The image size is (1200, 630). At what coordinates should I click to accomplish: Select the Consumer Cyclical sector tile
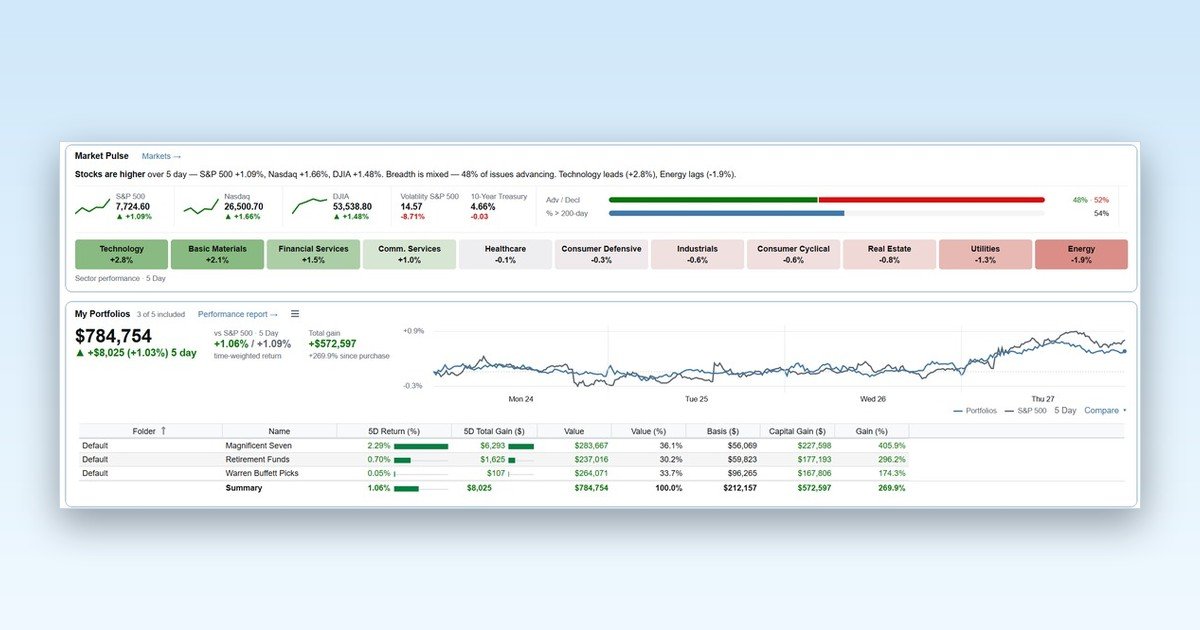pos(793,254)
